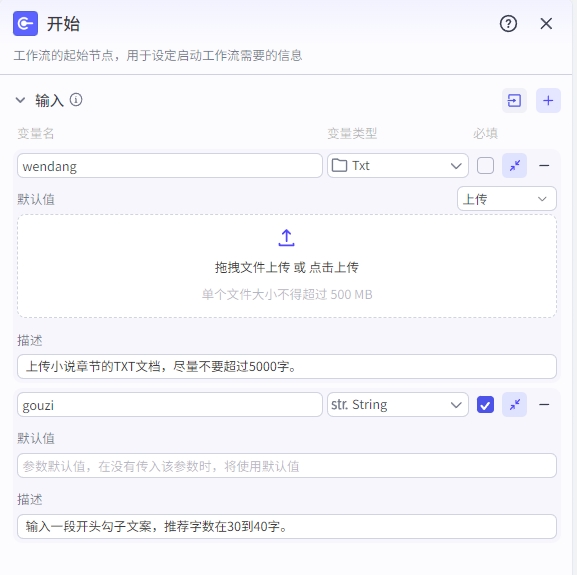Remove the gouzi variable with minus
The image size is (577, 575).
pos(544,405)
